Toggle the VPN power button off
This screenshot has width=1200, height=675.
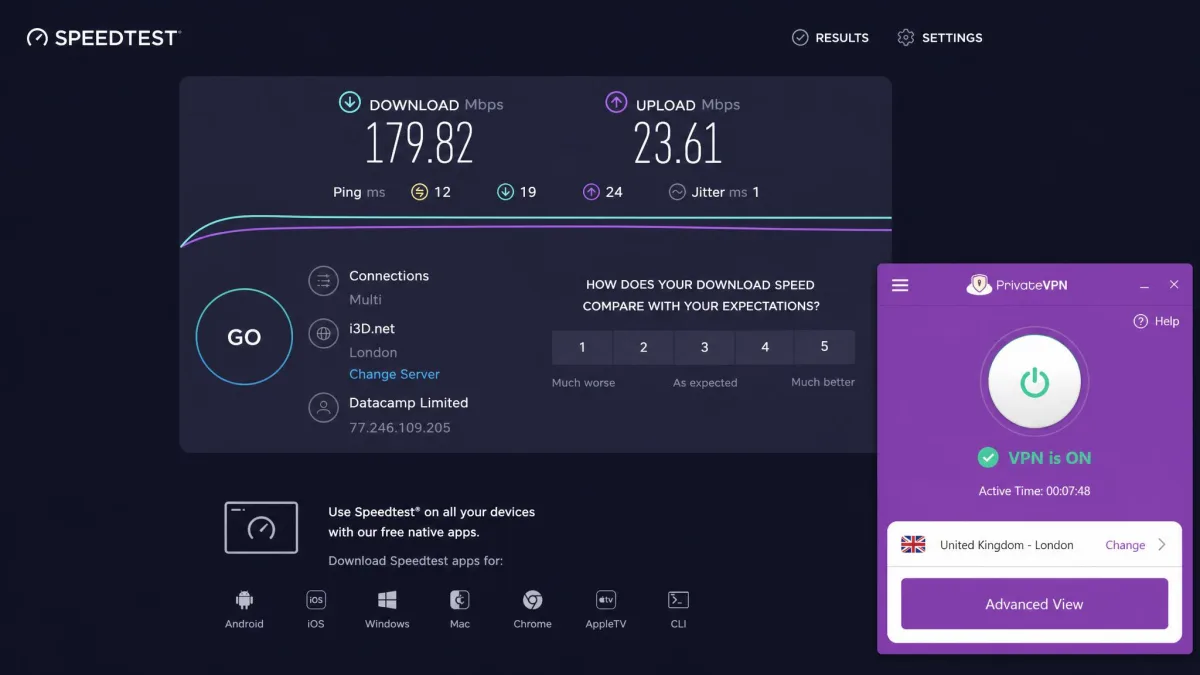pyautogui.click(x=1034, y=381)
